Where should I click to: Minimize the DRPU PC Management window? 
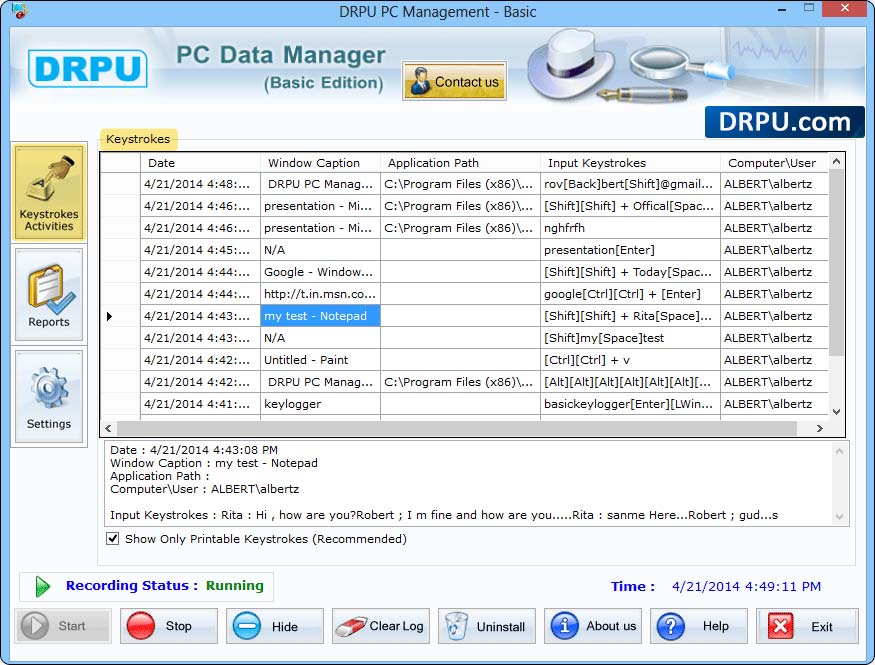782,9
